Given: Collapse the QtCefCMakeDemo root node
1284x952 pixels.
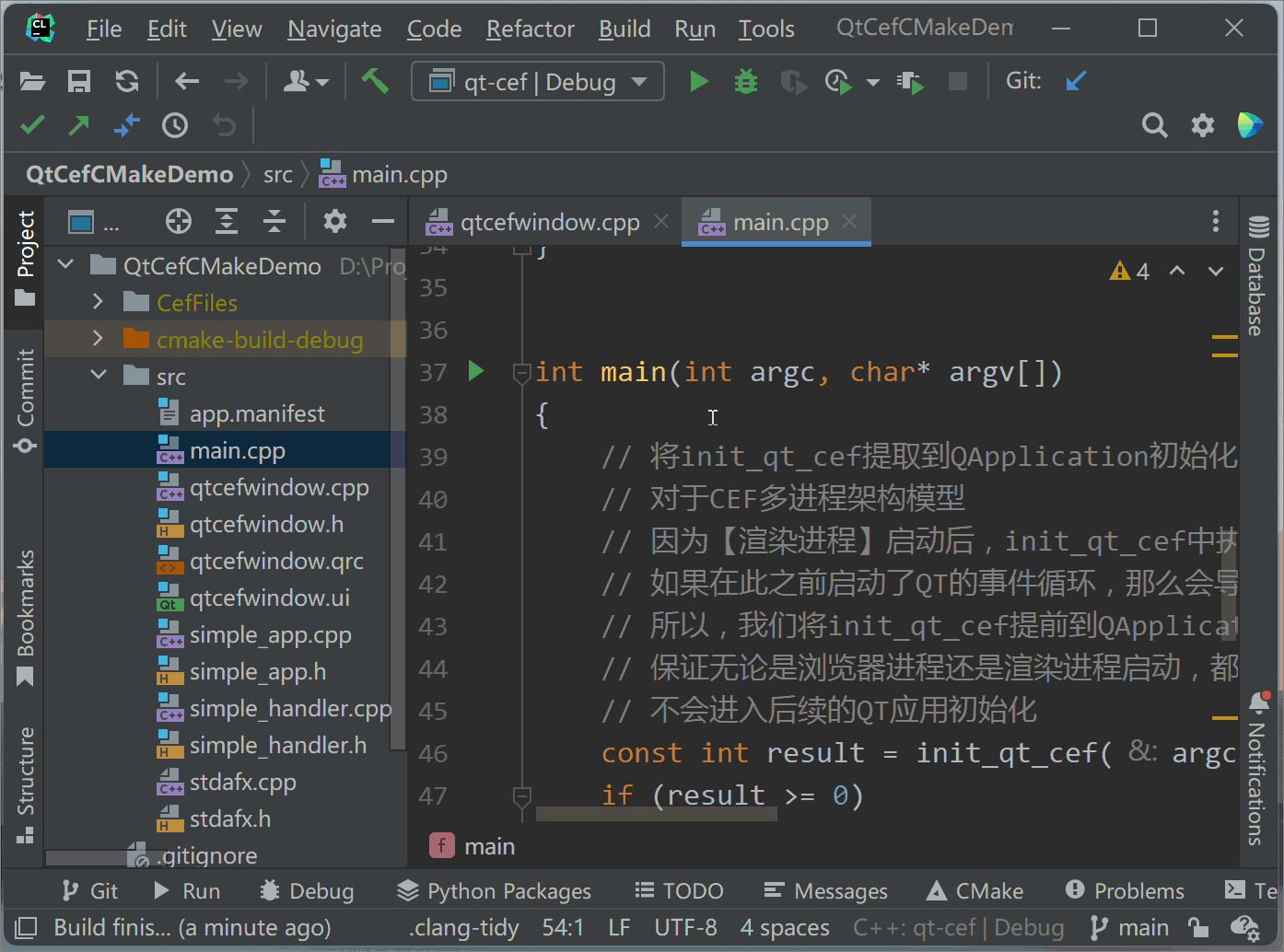Looking at the screenshot, I should click(x=65, y=265).
